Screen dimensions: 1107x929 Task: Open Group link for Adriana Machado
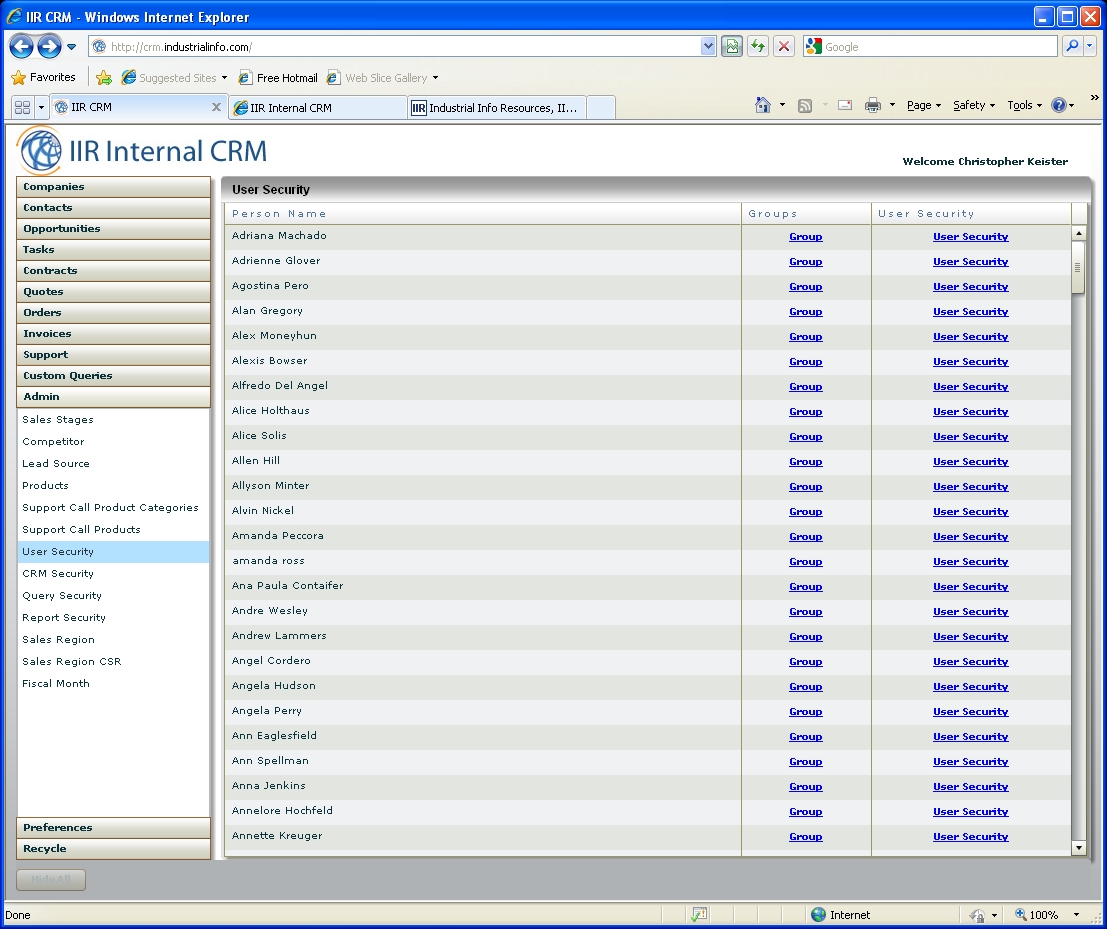point(805,237)
